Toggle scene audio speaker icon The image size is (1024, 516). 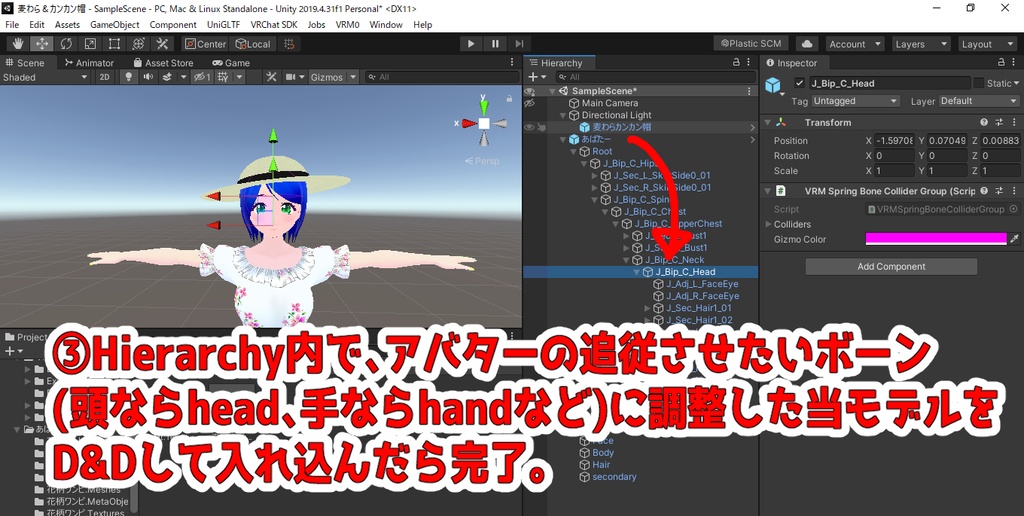point(148,77)
